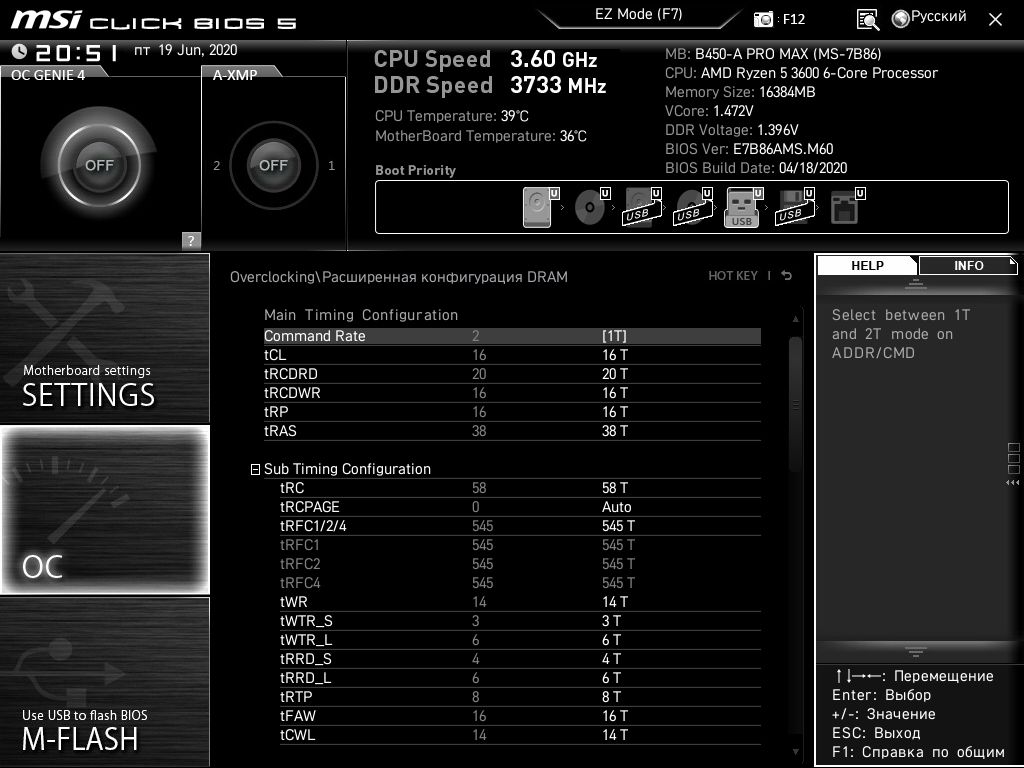This screenshot has width=1024, height=768.
Task: Click the back arrow next to HOT KEY
Action: tap(787, 276)
